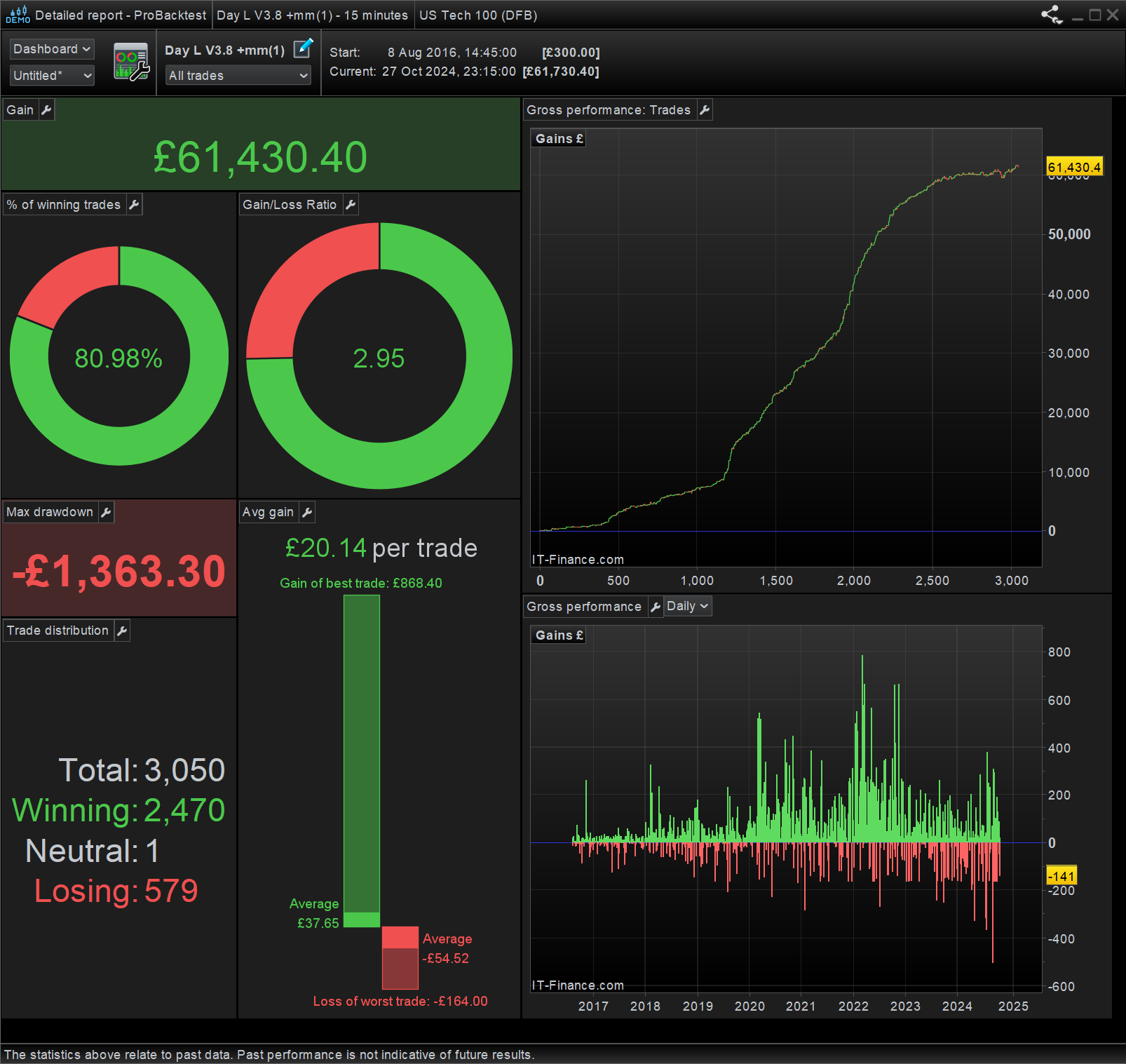Viewport: 1126px width, 1064px height.
Task: Click the share icon in title bar
Action: click(x=1052, y=15)
